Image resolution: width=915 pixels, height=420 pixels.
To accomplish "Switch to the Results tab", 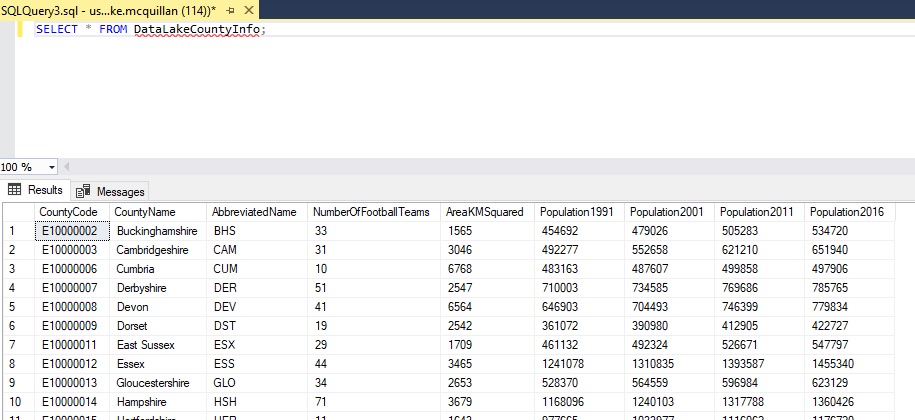I will [44, 190].
